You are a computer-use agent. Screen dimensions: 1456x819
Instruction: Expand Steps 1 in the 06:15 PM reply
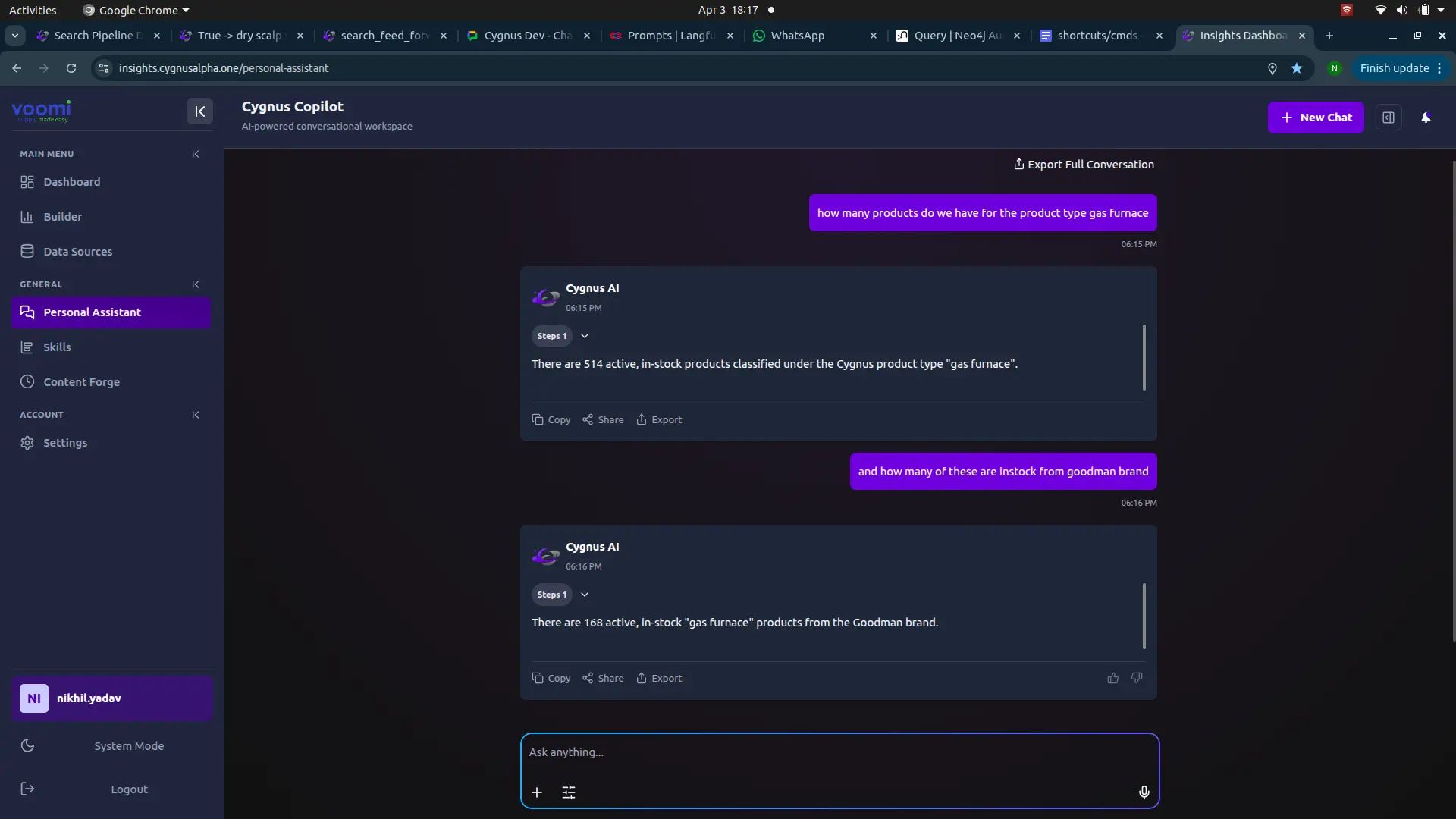tap(585, 336)
